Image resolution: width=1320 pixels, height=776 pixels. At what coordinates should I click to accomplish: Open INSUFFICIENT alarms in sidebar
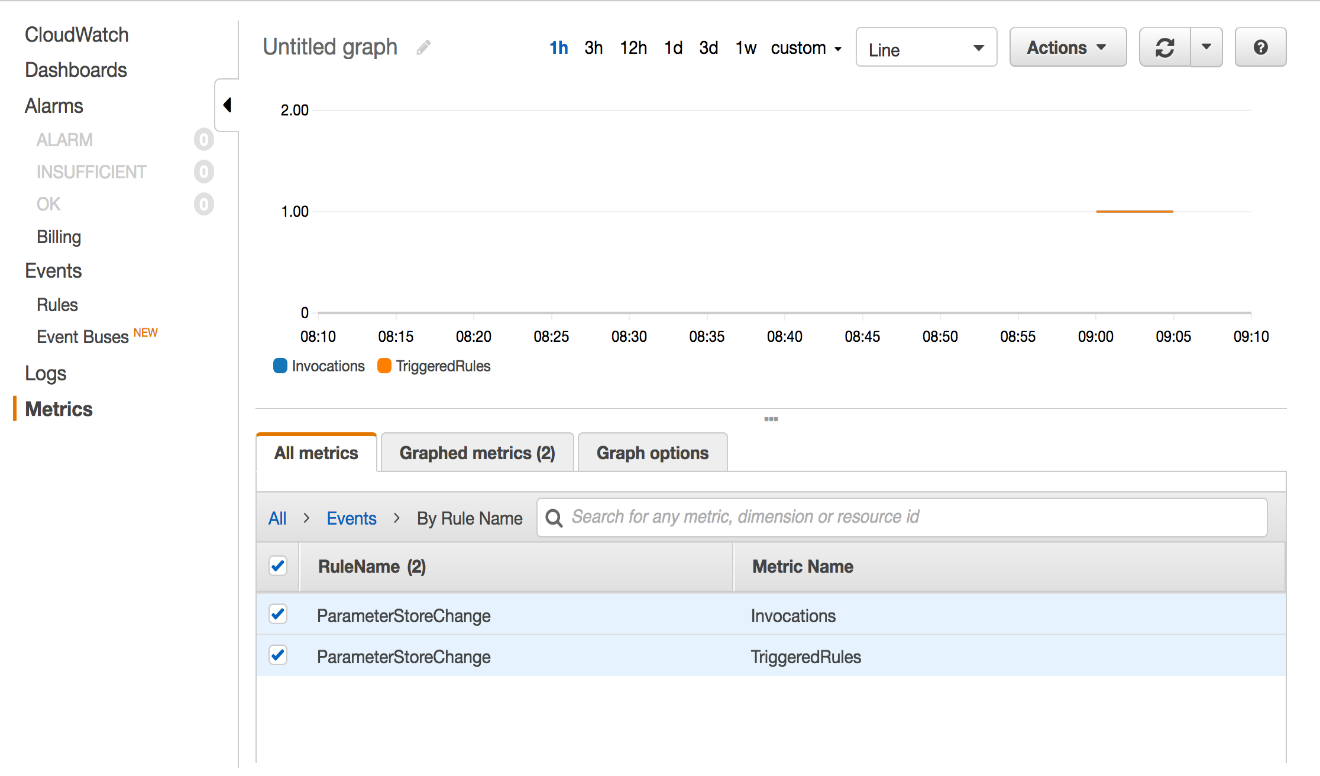(x=92, y=172)
